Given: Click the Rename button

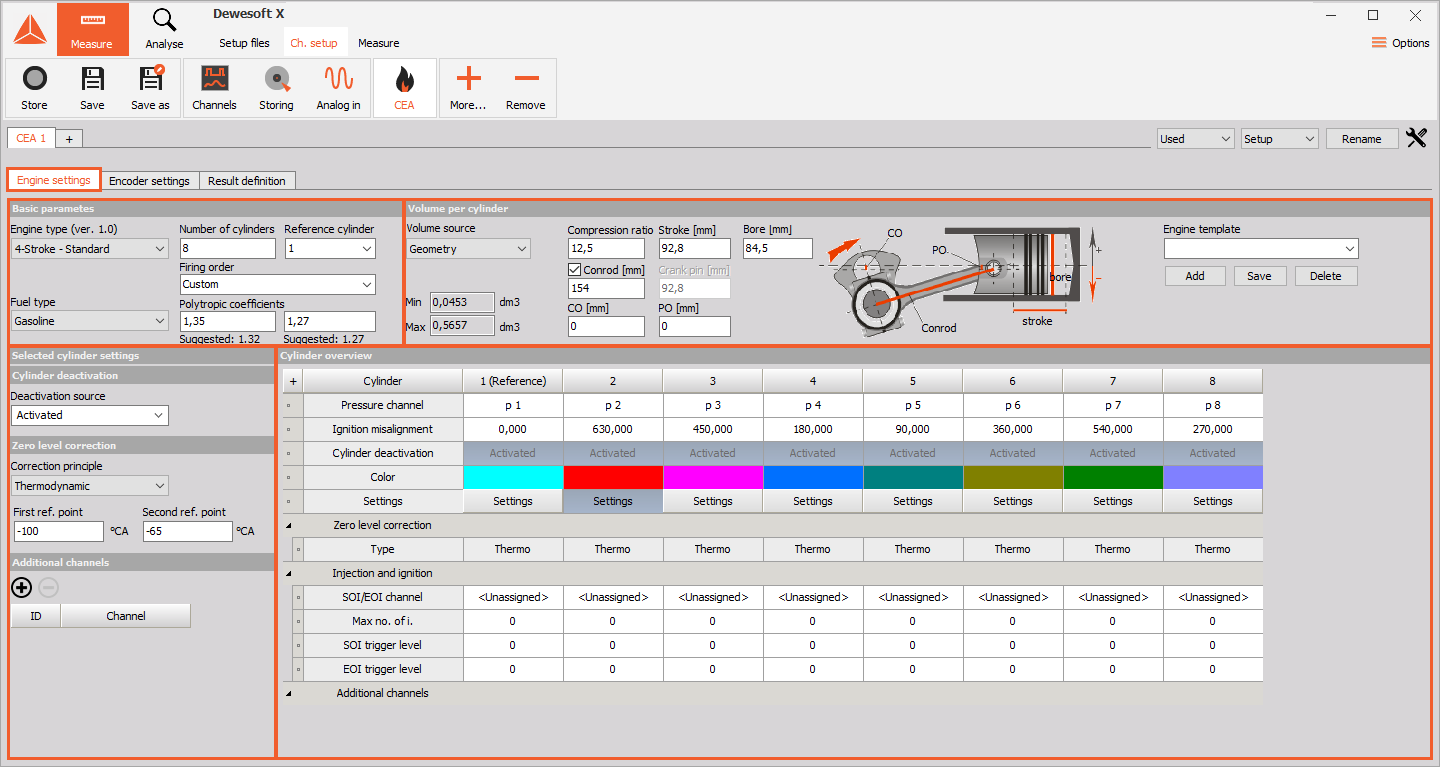Looking at the screenshot, I should click(x=1362, y=138).
